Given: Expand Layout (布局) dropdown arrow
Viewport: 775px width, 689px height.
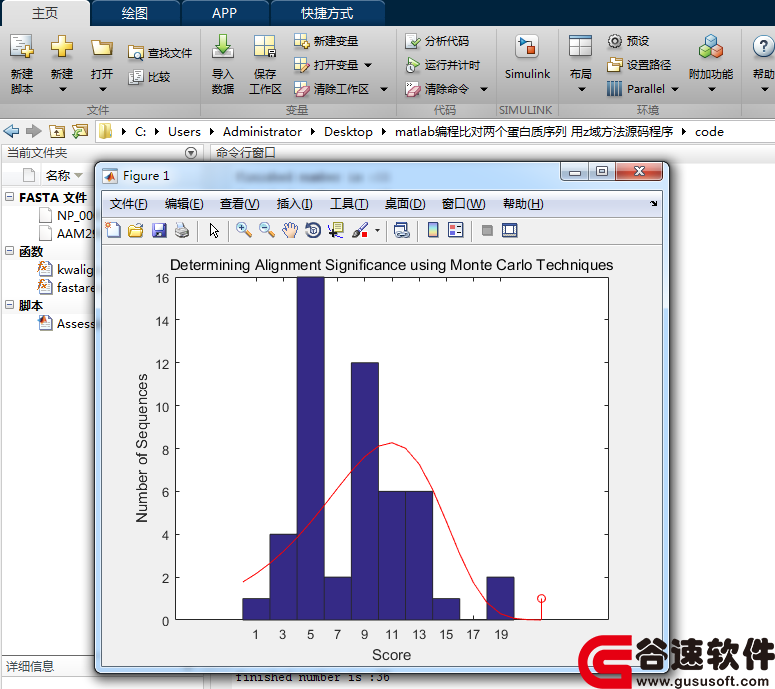Looking at the screenshot, I should tap(581, 89).
